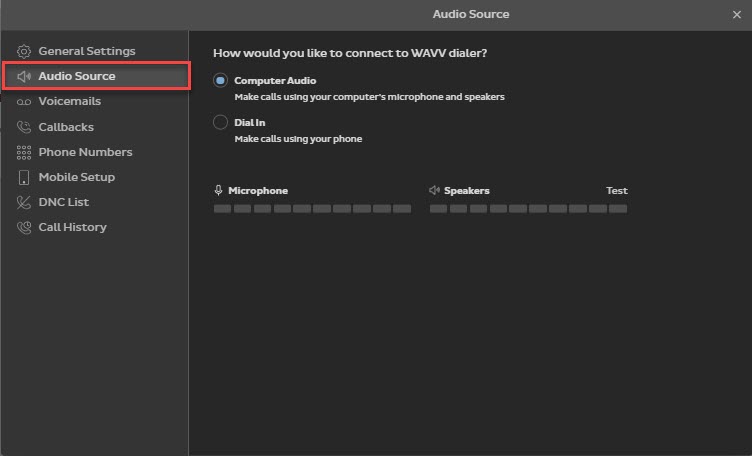Click the 'Microphone' label text

[258, 190]
